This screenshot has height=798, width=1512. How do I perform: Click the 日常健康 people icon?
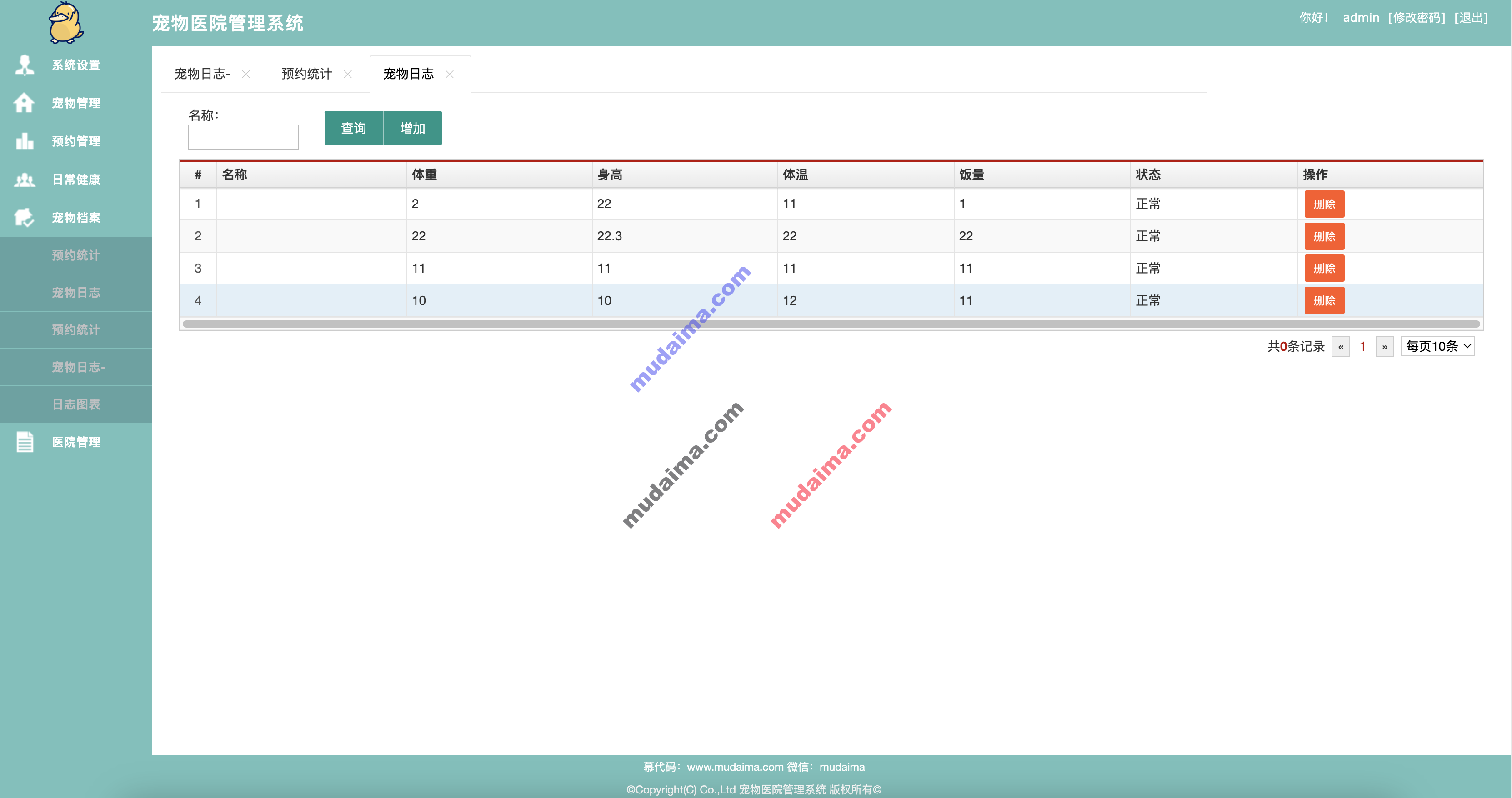25,180
